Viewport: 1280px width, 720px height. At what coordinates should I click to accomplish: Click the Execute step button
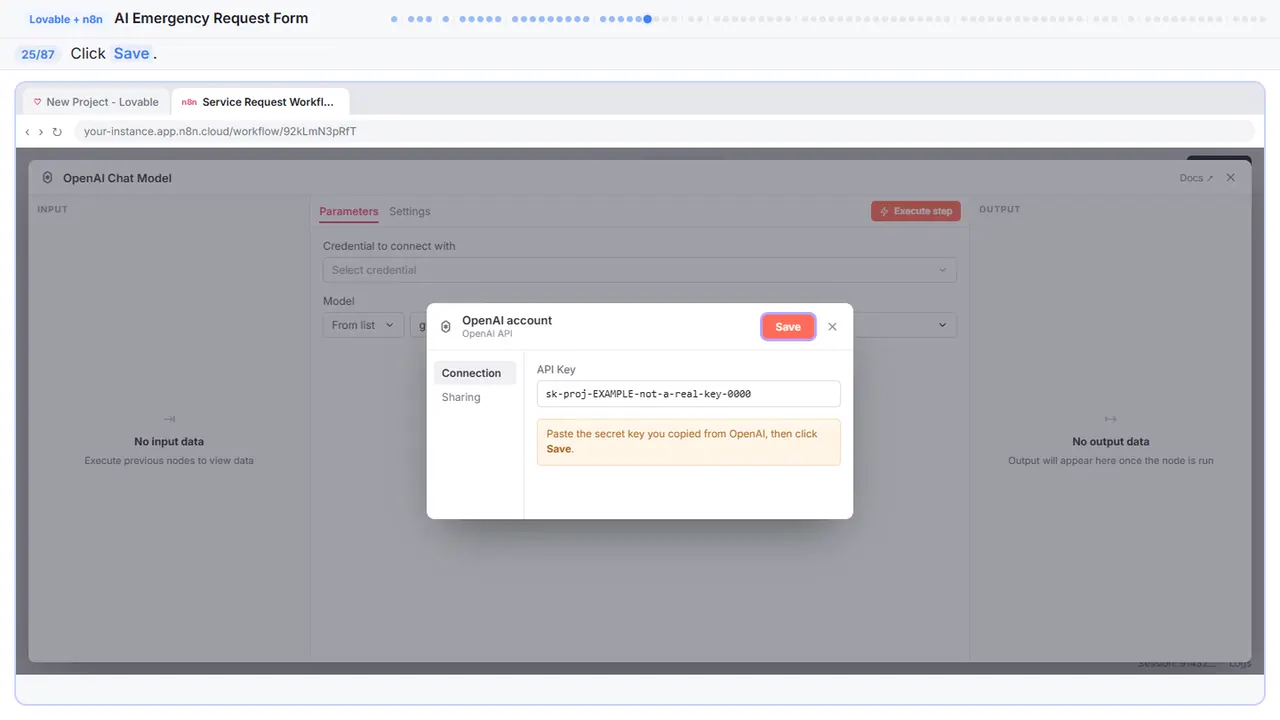click(x=916, y=211)
